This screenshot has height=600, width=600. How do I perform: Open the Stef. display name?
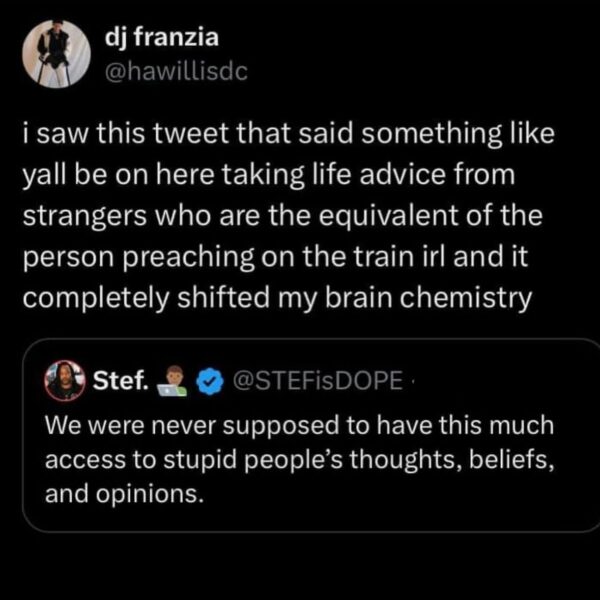point(121,381)
